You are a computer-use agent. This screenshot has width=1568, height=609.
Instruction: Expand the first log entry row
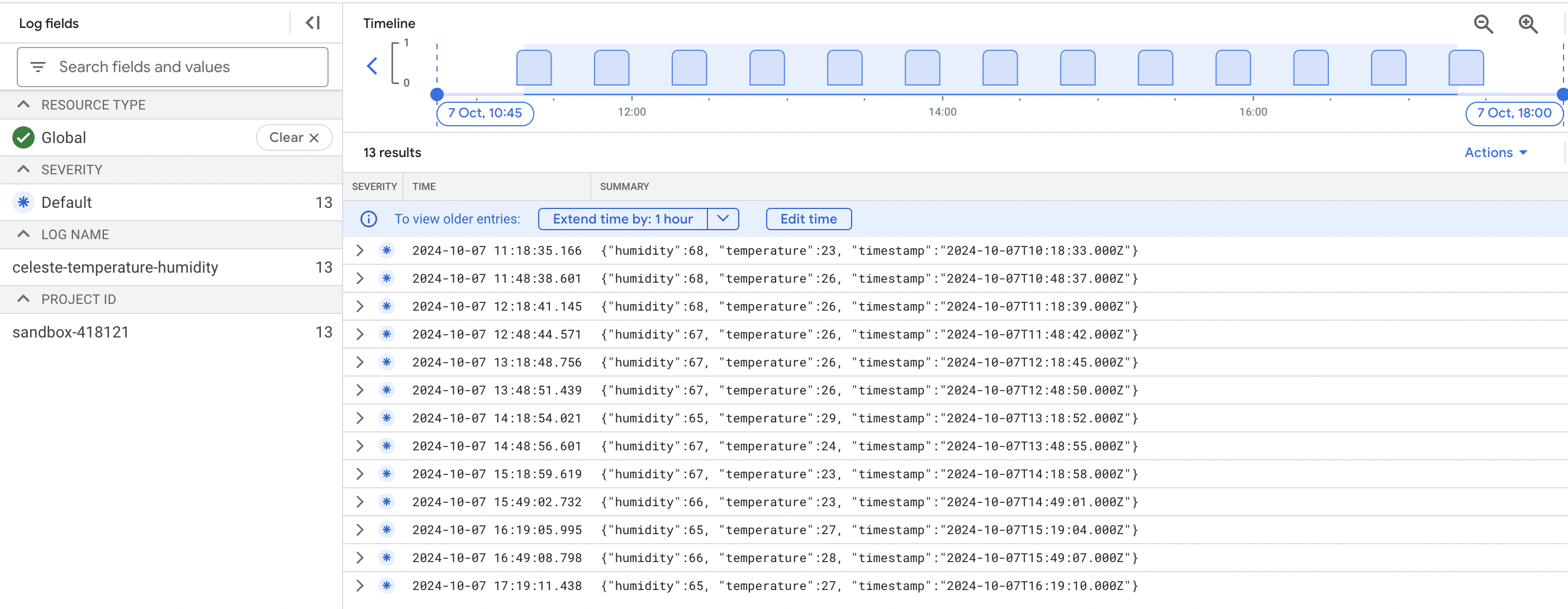[x=359, y=250]
